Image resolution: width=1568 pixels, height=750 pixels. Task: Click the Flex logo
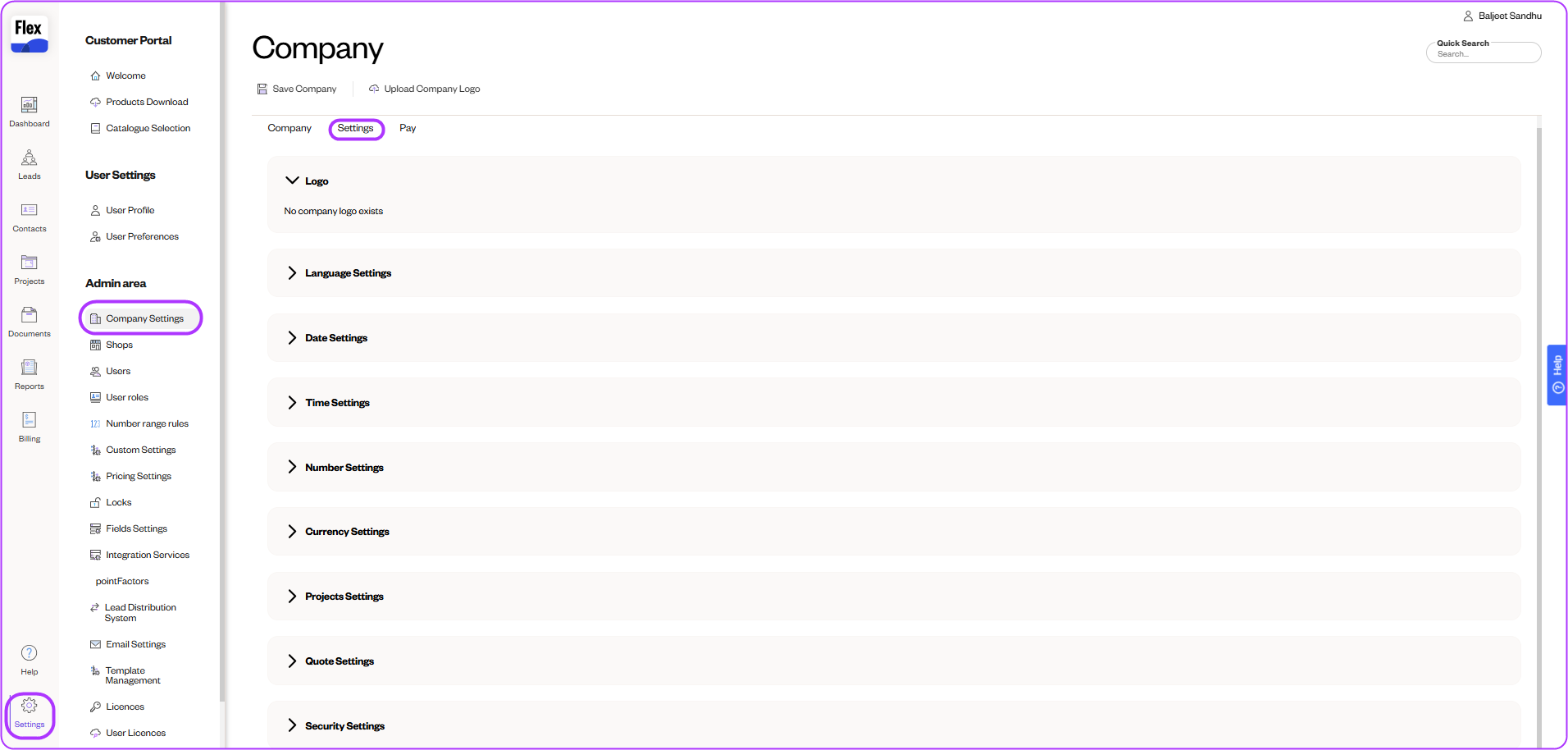[x=29, y=34]
